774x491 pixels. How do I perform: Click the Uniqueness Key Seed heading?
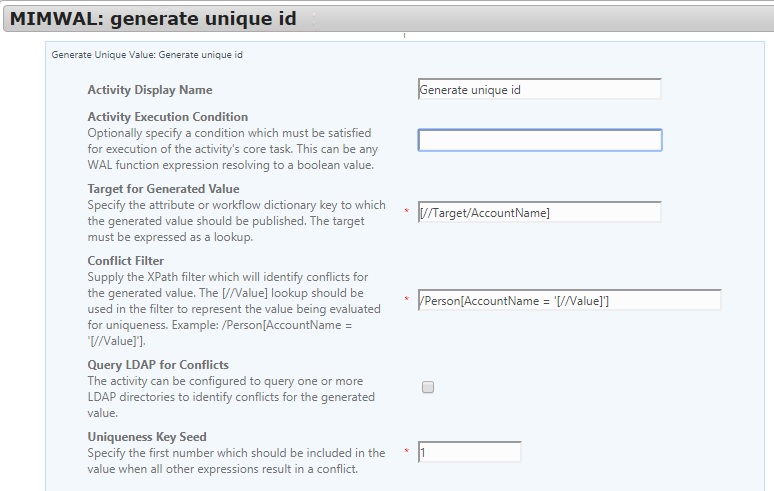tap(147, 437)
